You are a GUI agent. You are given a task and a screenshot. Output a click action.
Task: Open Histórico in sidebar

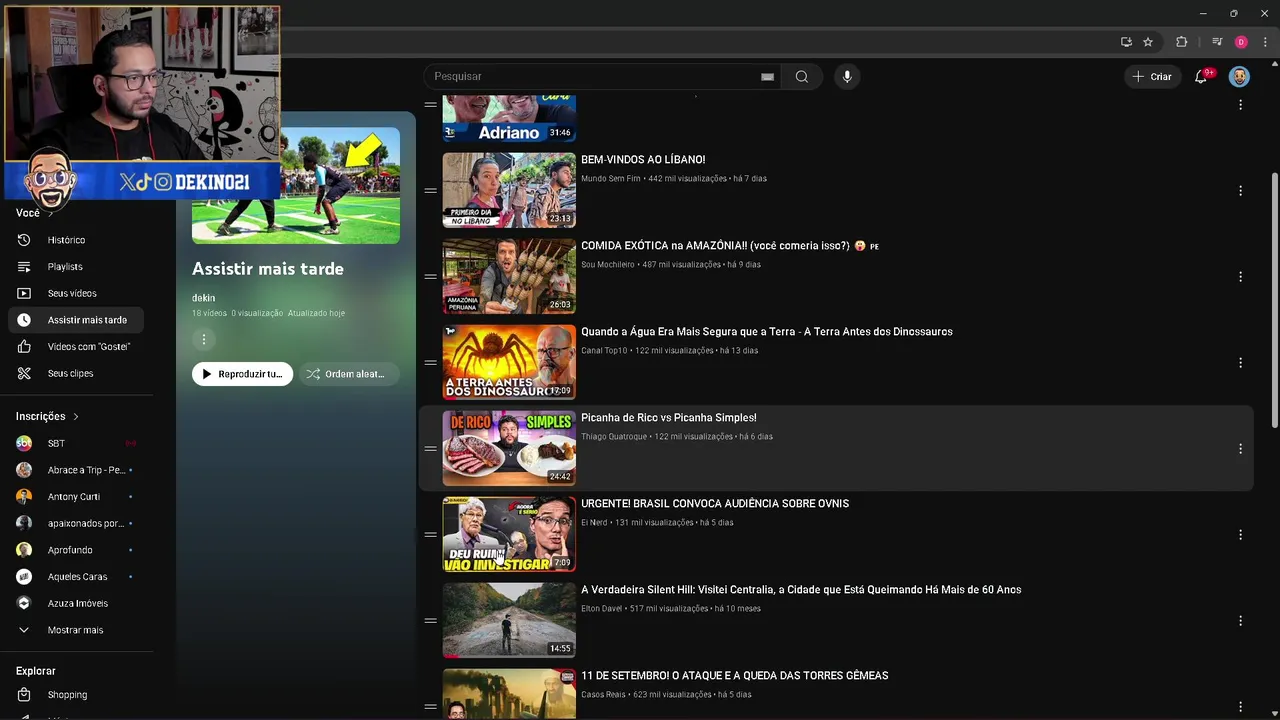pos(78,240)
